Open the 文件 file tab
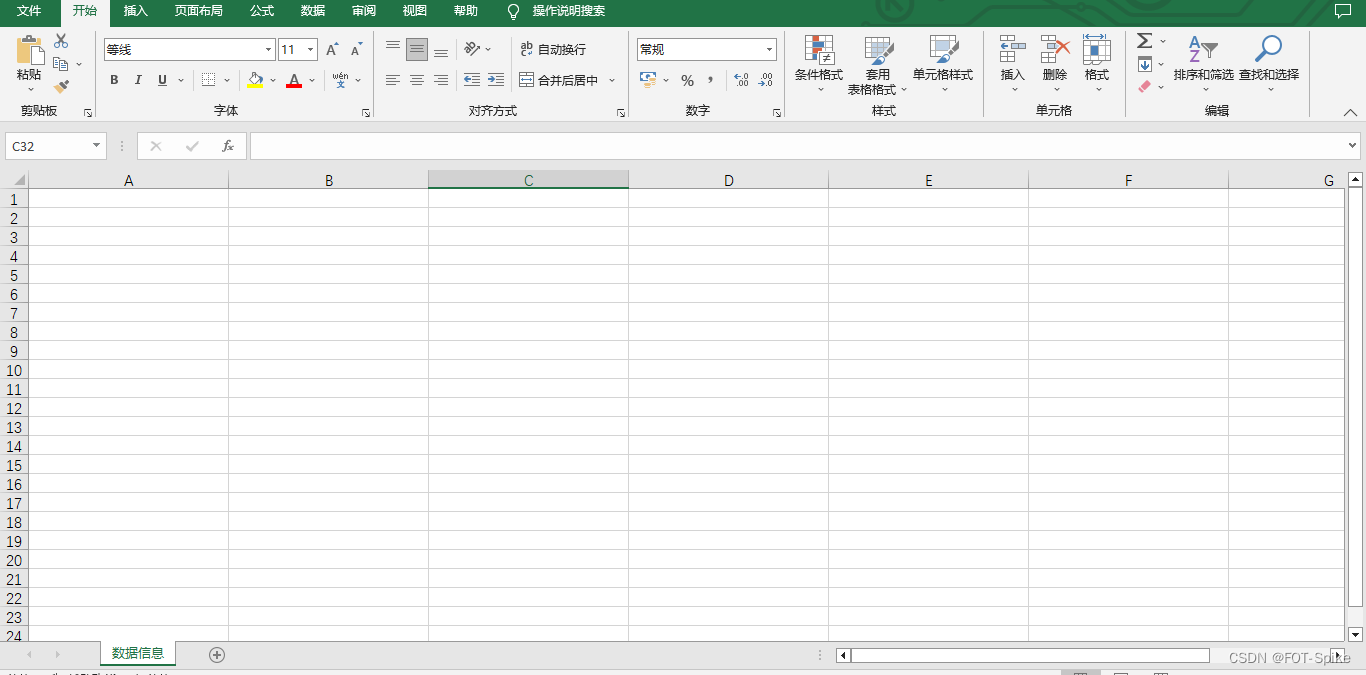The height and width of the screenshot is (675, 1366). (29, 11)
